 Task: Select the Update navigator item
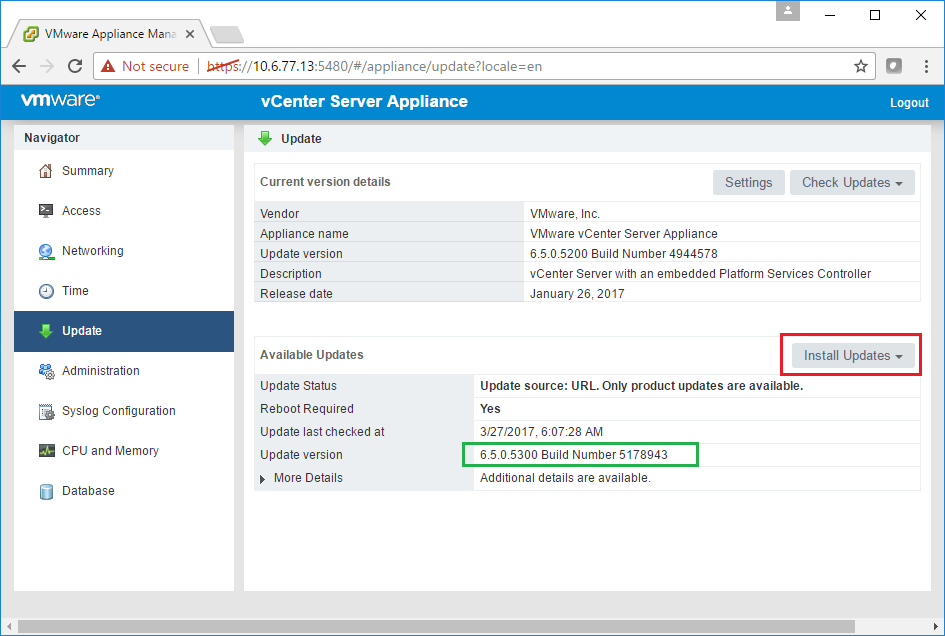124,331
